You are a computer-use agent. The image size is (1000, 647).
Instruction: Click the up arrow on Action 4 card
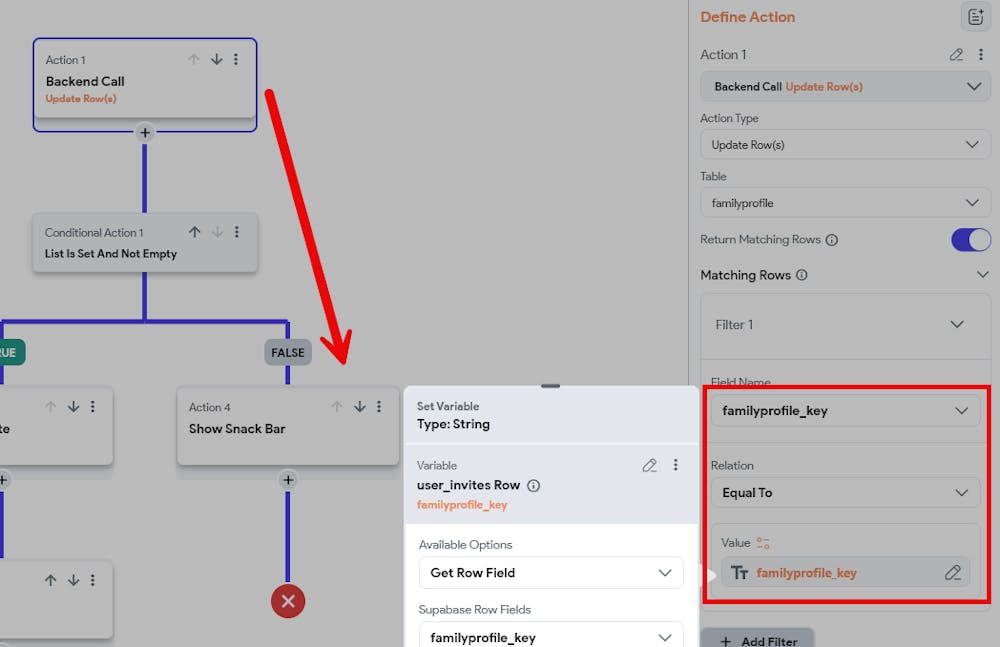[x=337, y=406]
